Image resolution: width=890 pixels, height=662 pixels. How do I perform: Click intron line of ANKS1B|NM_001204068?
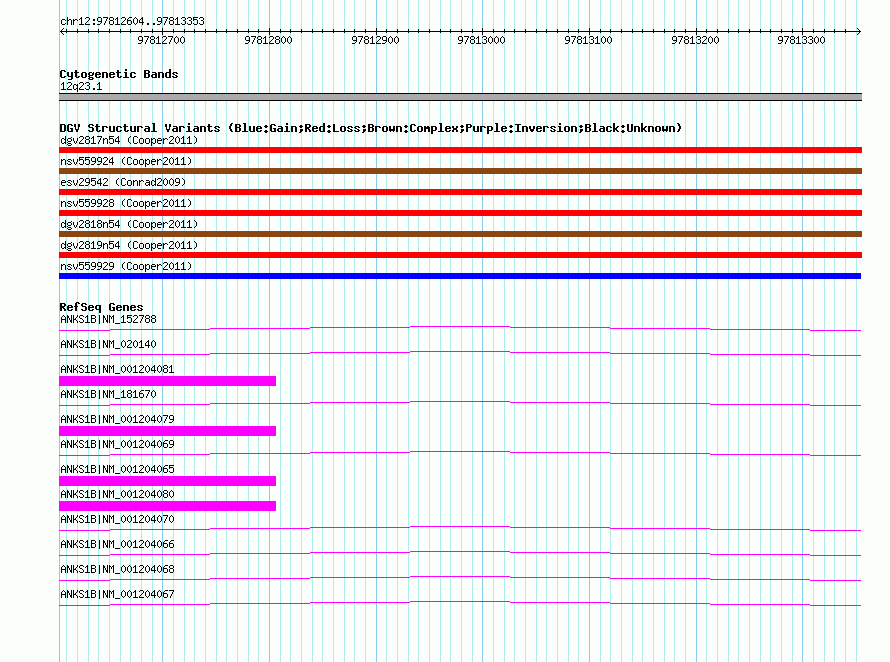pos(460,578)
